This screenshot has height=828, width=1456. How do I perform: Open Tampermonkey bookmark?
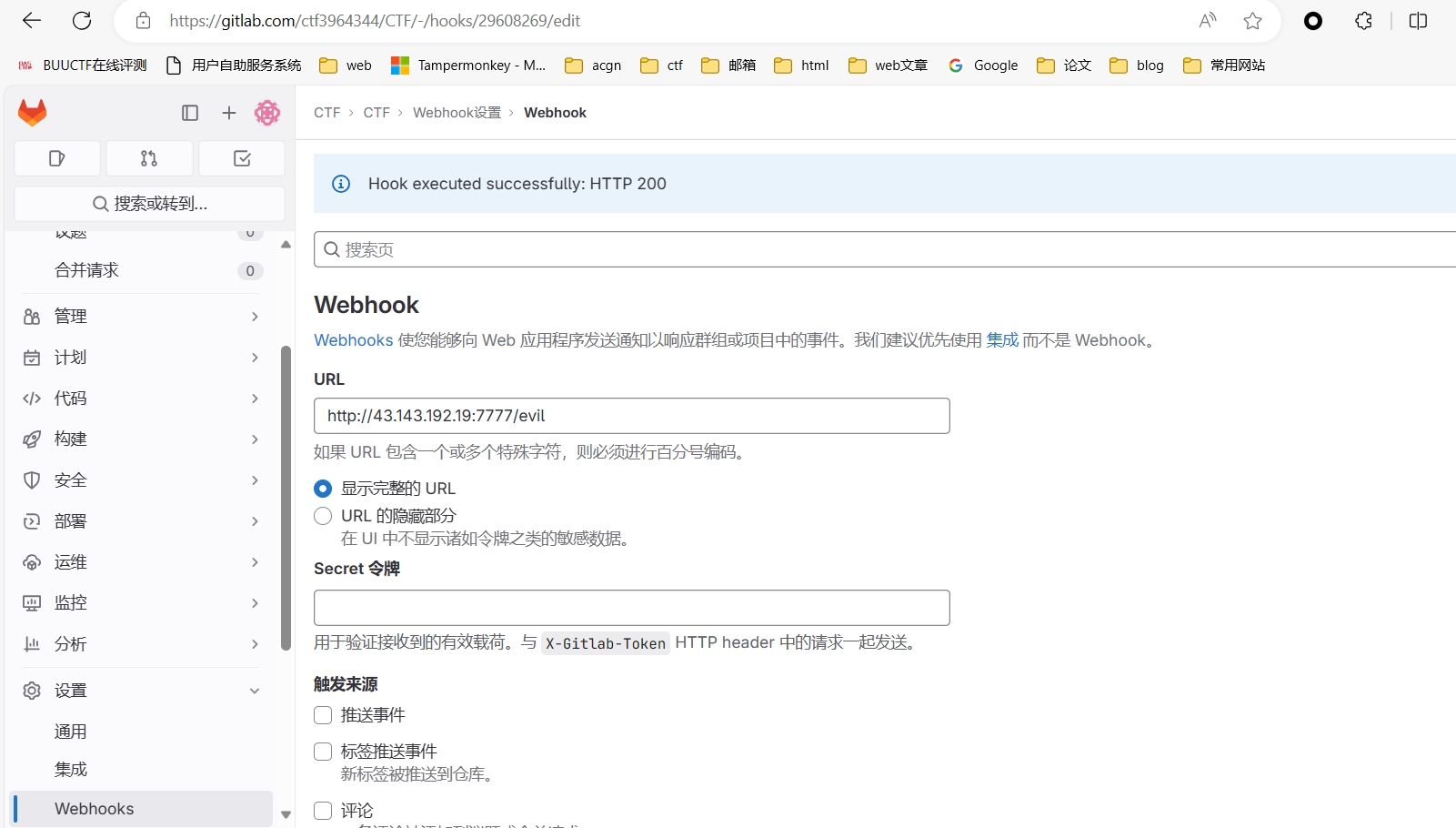468,66
